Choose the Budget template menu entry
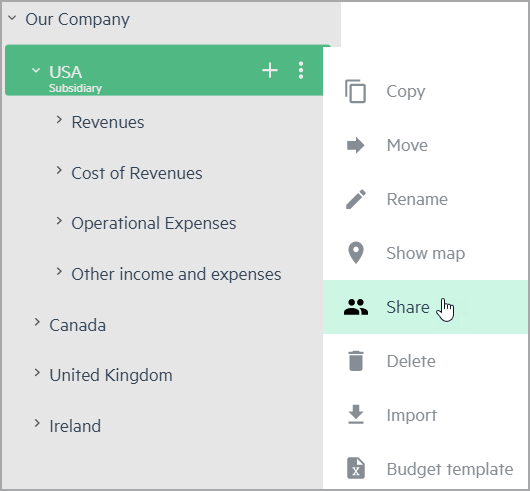 pos(426,469)
